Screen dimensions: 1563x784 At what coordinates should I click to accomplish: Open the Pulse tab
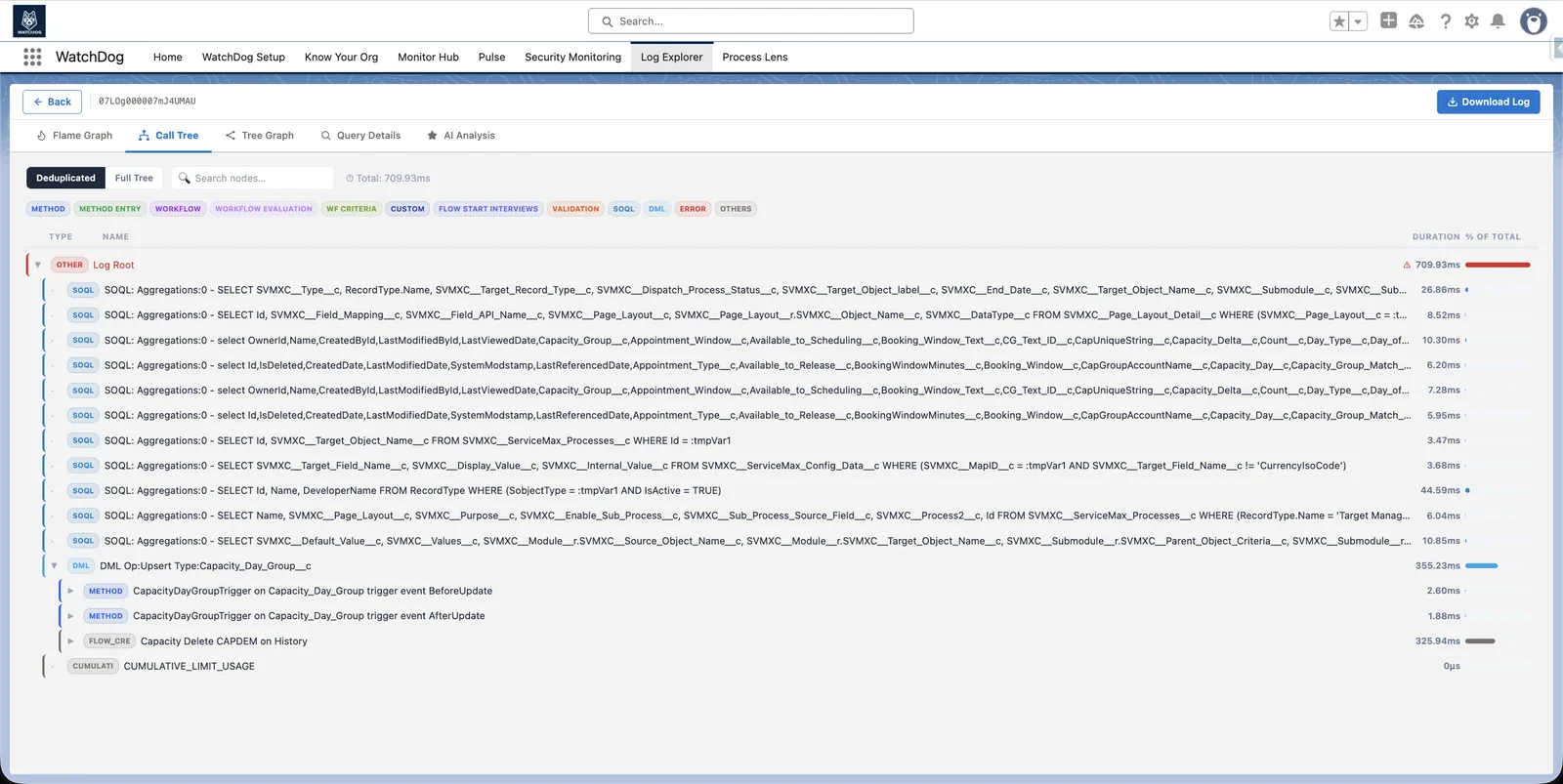point(491,57)
